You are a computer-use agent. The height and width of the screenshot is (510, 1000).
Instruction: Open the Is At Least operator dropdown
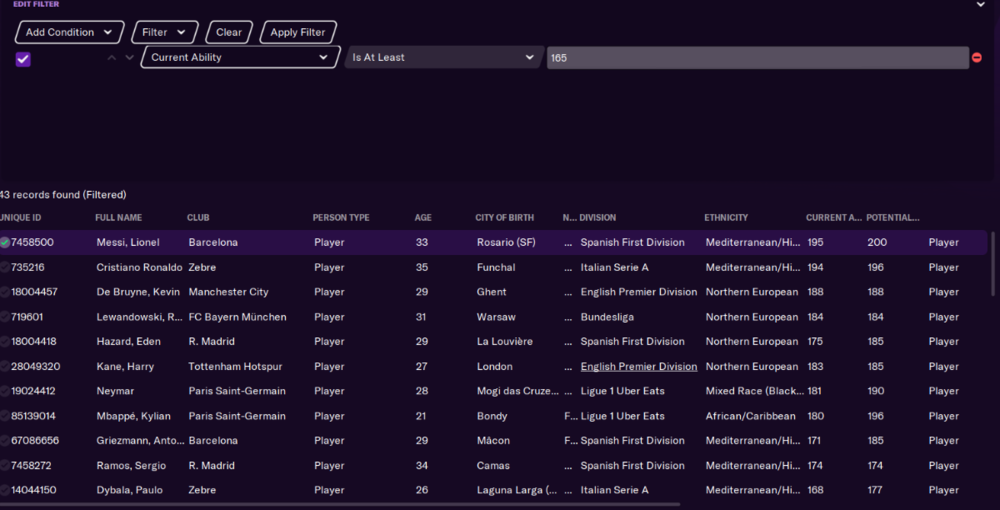pos(443,57)
